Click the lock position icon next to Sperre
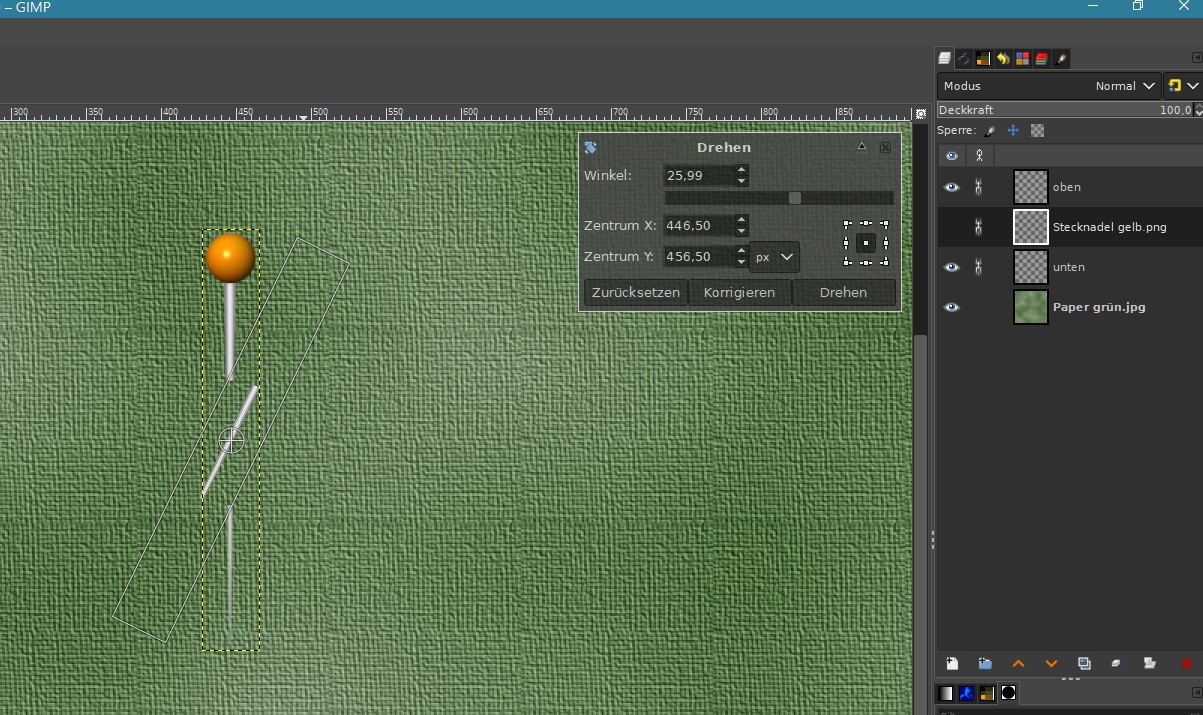 [x=1013, y=130]
